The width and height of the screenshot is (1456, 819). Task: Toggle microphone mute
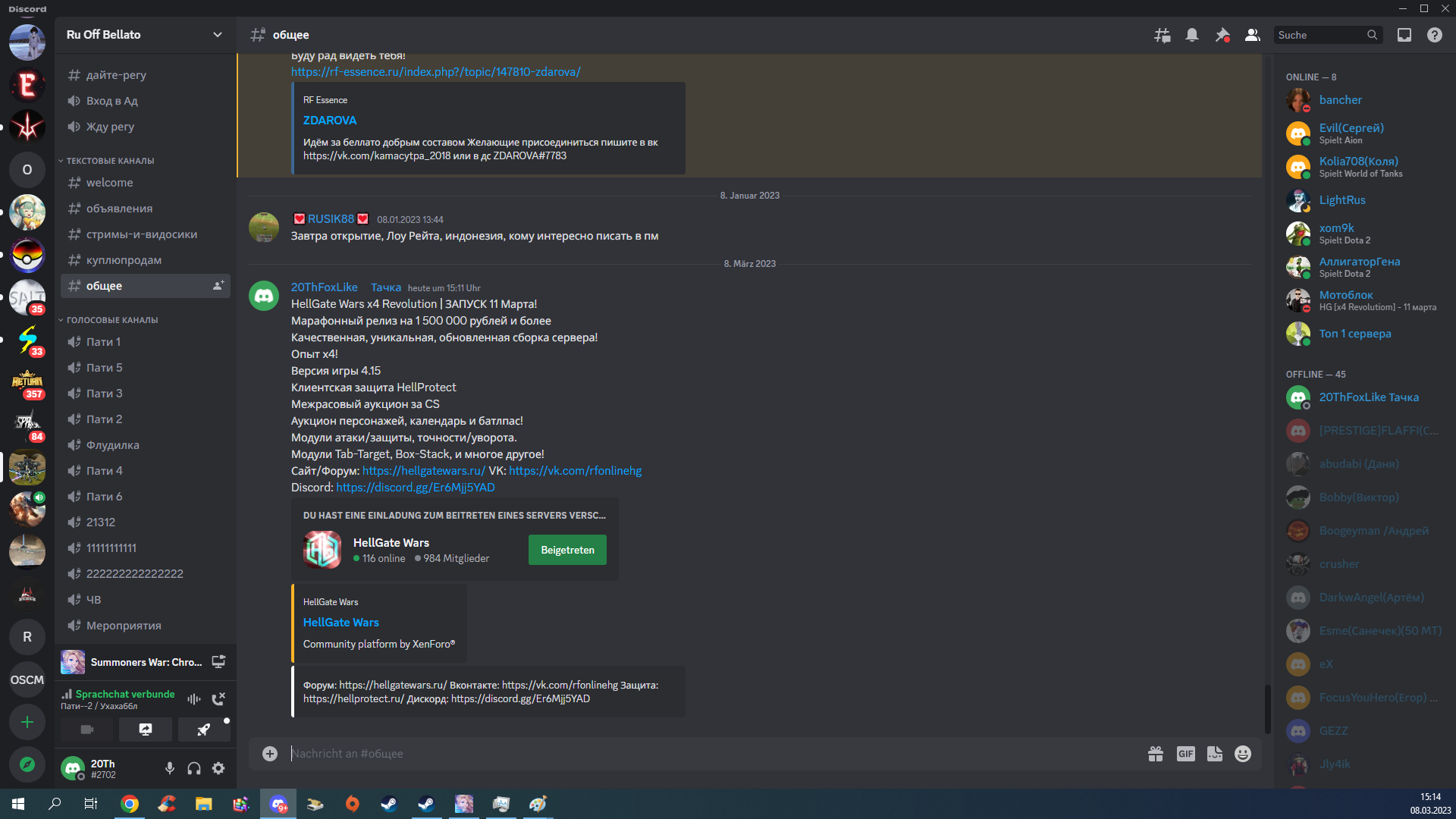click(170, 768)
